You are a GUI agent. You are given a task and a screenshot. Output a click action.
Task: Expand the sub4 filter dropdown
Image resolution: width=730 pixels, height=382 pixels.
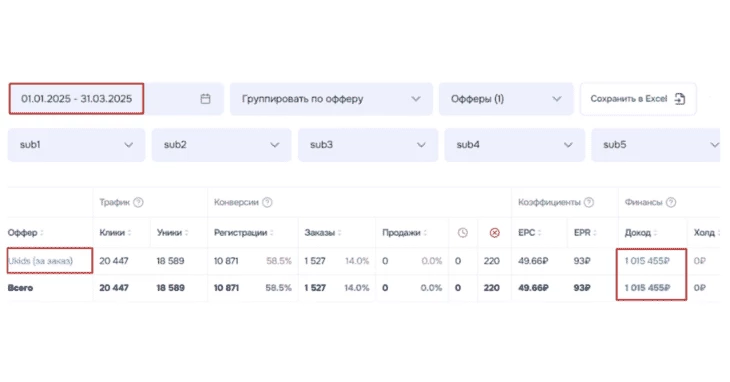tap(514, 145)
